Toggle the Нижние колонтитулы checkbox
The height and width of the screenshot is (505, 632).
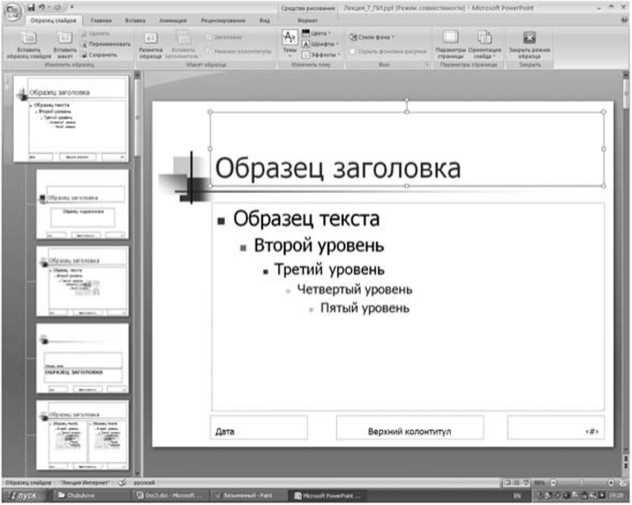(x=207, y=50)
